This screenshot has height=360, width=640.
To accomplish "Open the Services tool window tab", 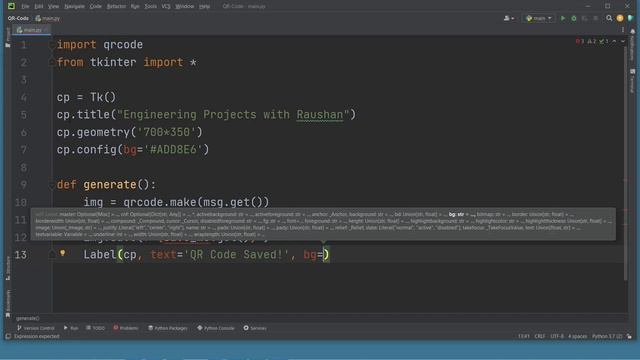I will pyautogui.click(x=255, y=328).
